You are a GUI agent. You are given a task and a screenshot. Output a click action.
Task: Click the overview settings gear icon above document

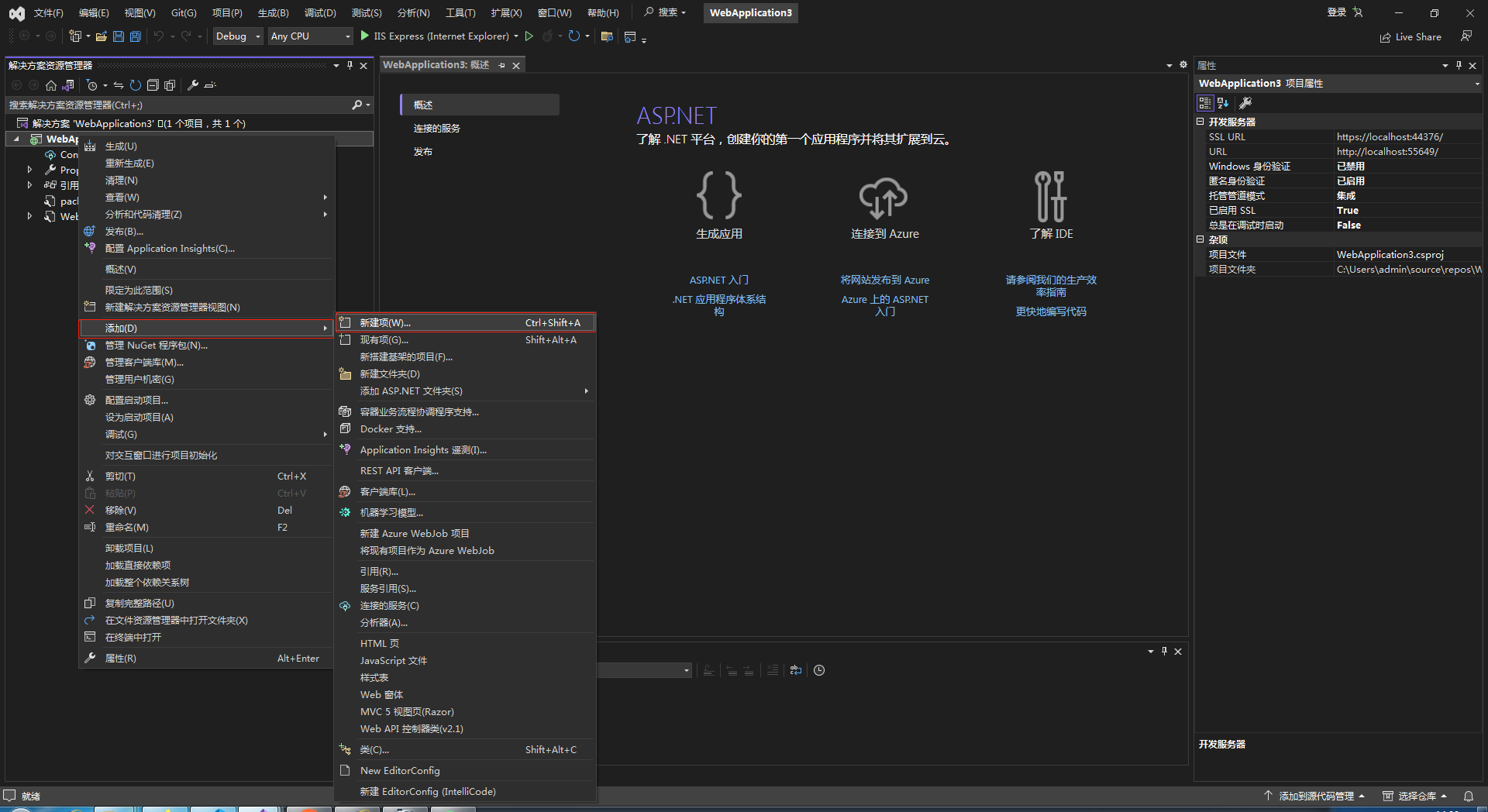pos(1183,64)
